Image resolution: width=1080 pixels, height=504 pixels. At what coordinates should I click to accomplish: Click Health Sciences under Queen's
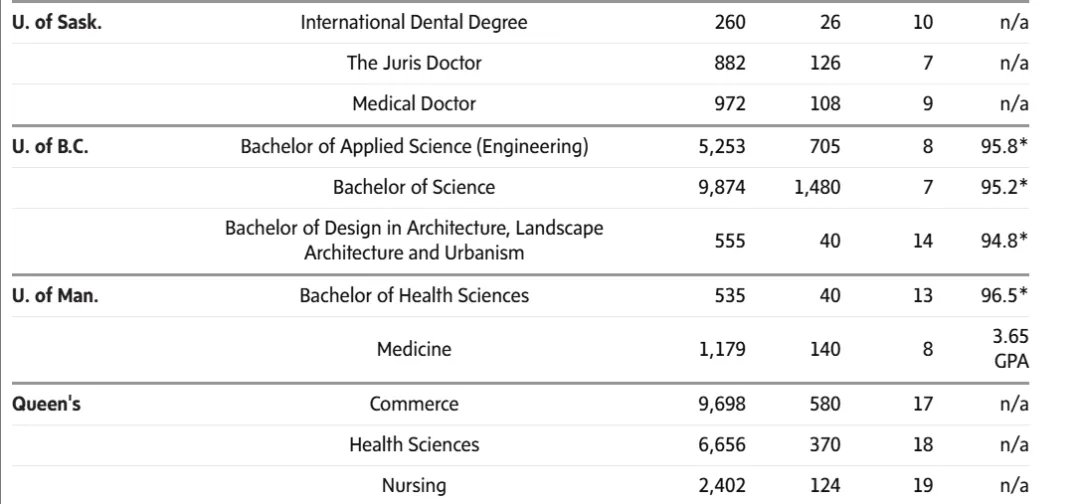414,444
